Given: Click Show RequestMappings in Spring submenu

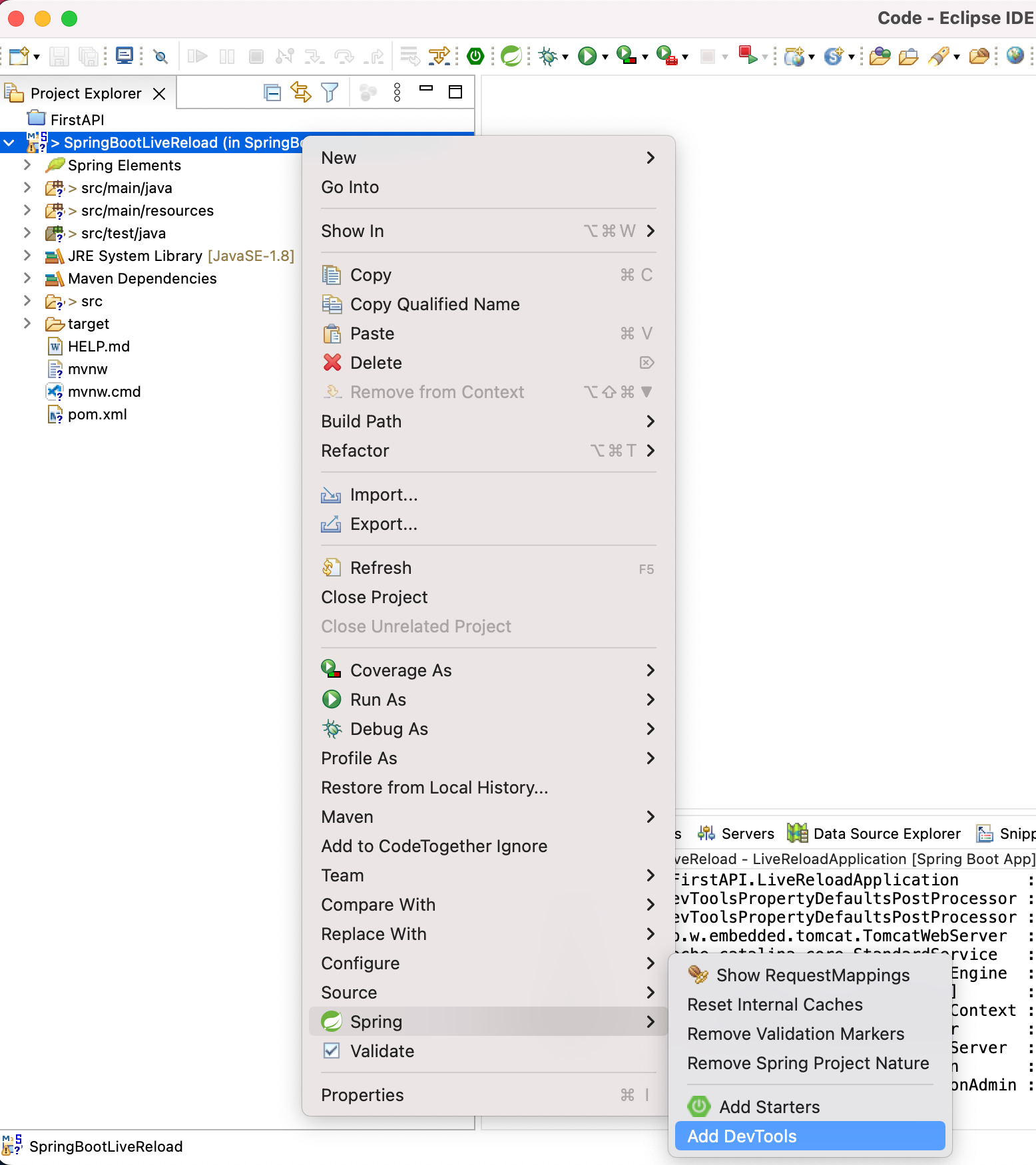Looking at the screenshot, I should click(810, 975).
